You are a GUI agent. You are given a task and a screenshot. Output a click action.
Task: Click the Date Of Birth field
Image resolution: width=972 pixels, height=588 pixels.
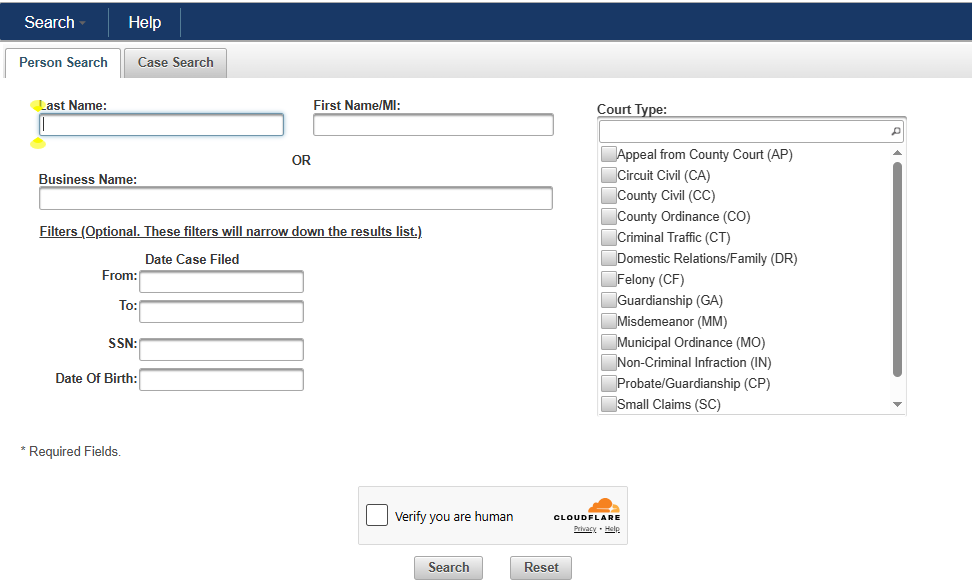click(x=221, y=380)
